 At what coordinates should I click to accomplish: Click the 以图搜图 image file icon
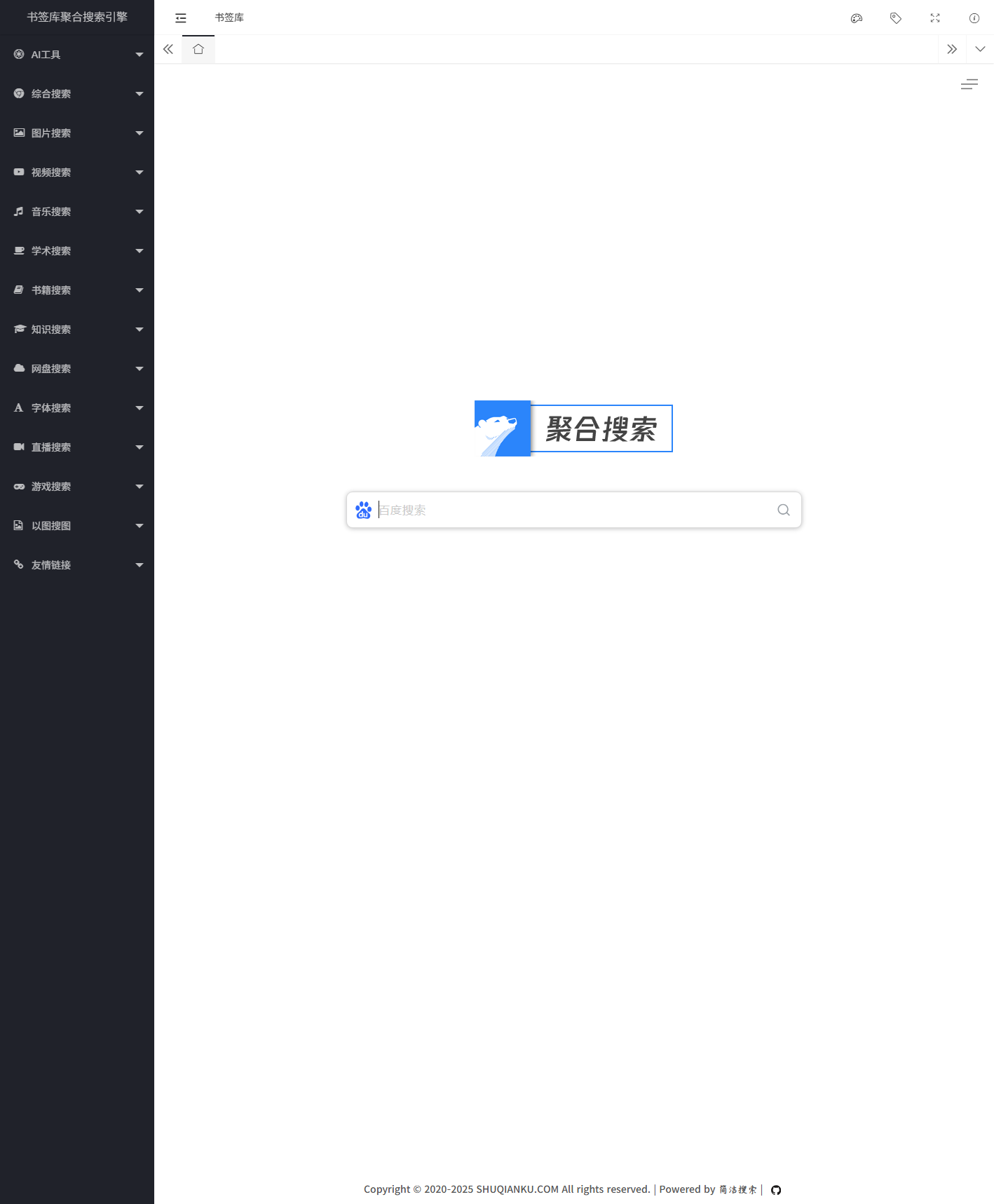click(19, 525)
